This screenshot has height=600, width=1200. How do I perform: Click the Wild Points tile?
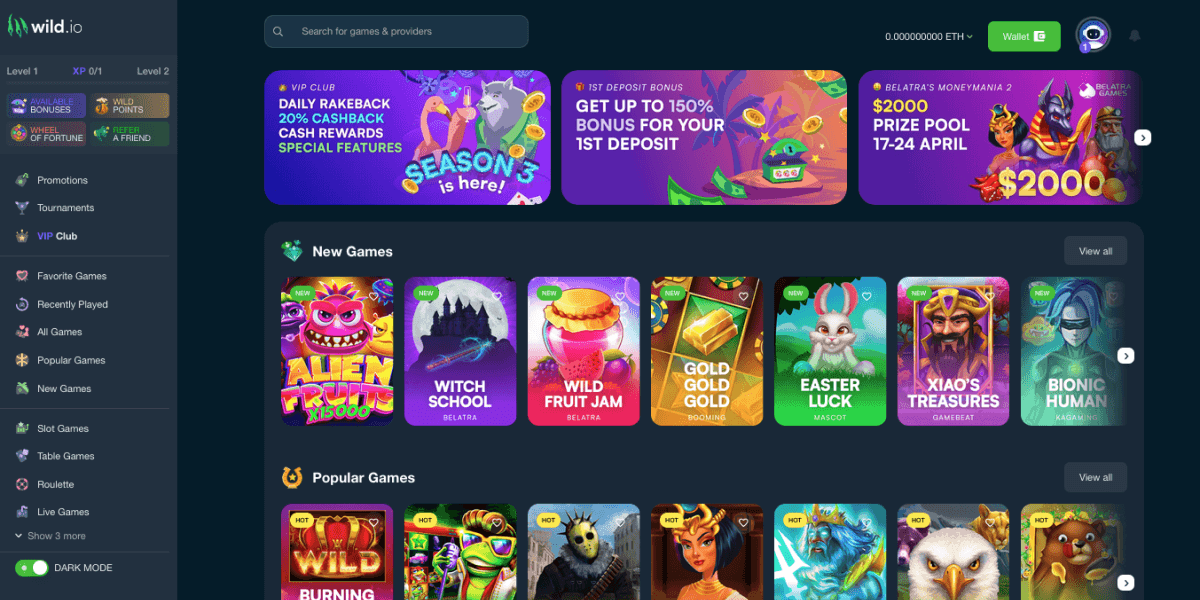(129, 105)
